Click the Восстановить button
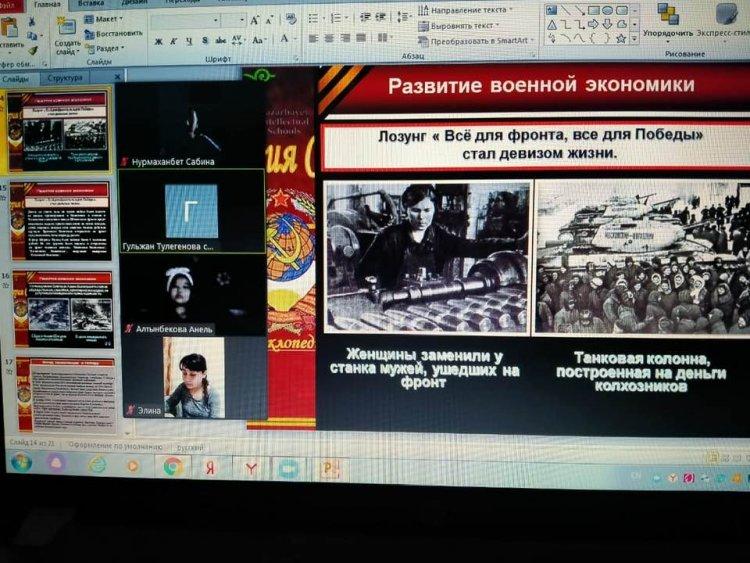The image size is (750, 563). (x=118, y=33)
